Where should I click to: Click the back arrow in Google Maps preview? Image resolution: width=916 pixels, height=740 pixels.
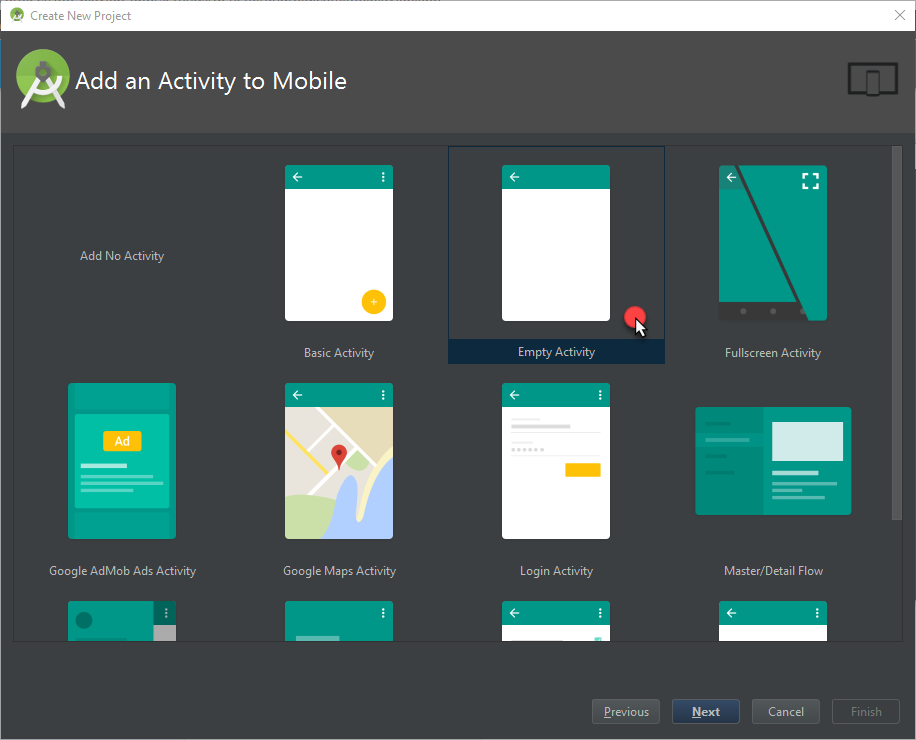tap(297, 395)
